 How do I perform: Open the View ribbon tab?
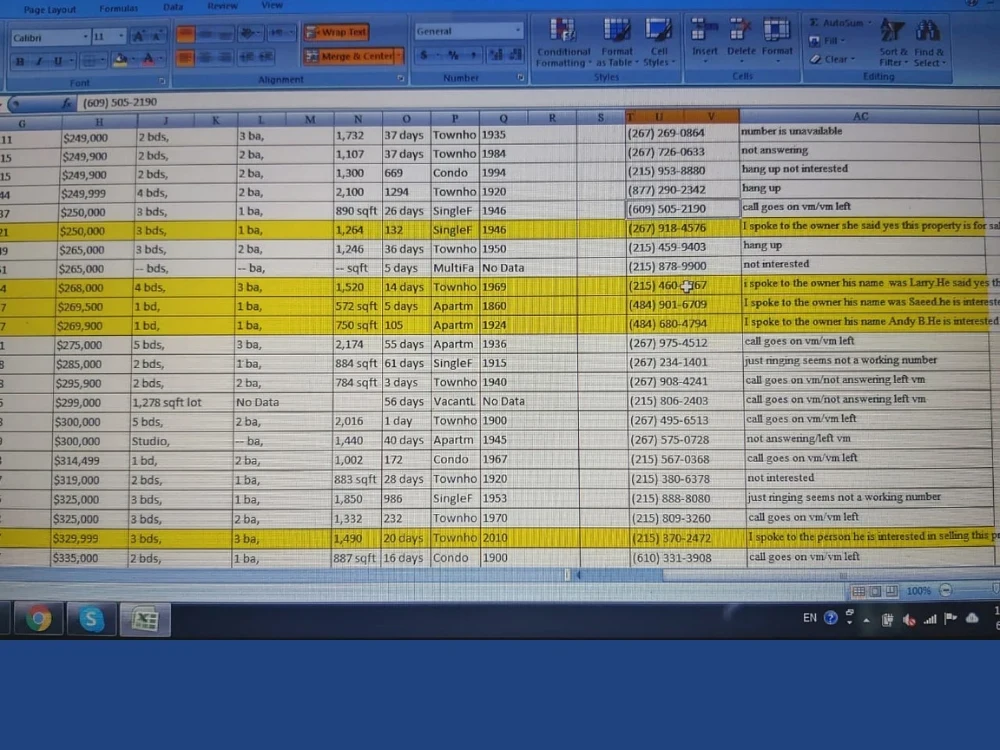tap(272, 5)
